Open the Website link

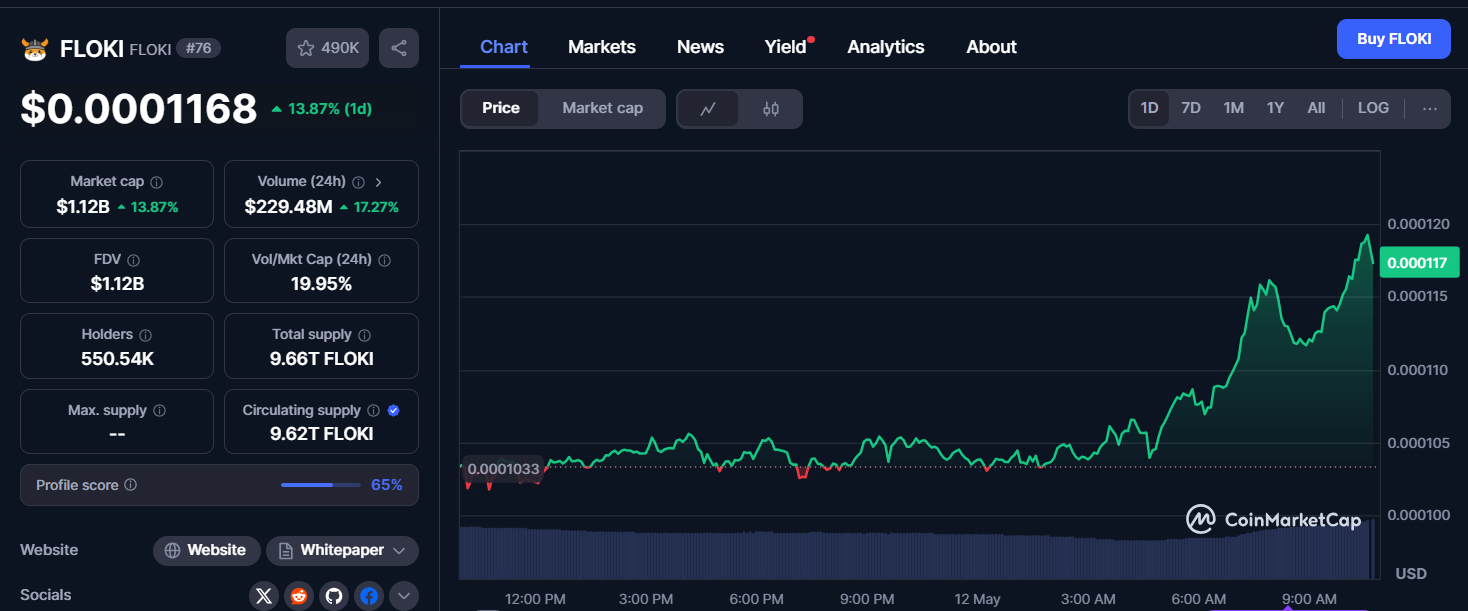[206, 550]
